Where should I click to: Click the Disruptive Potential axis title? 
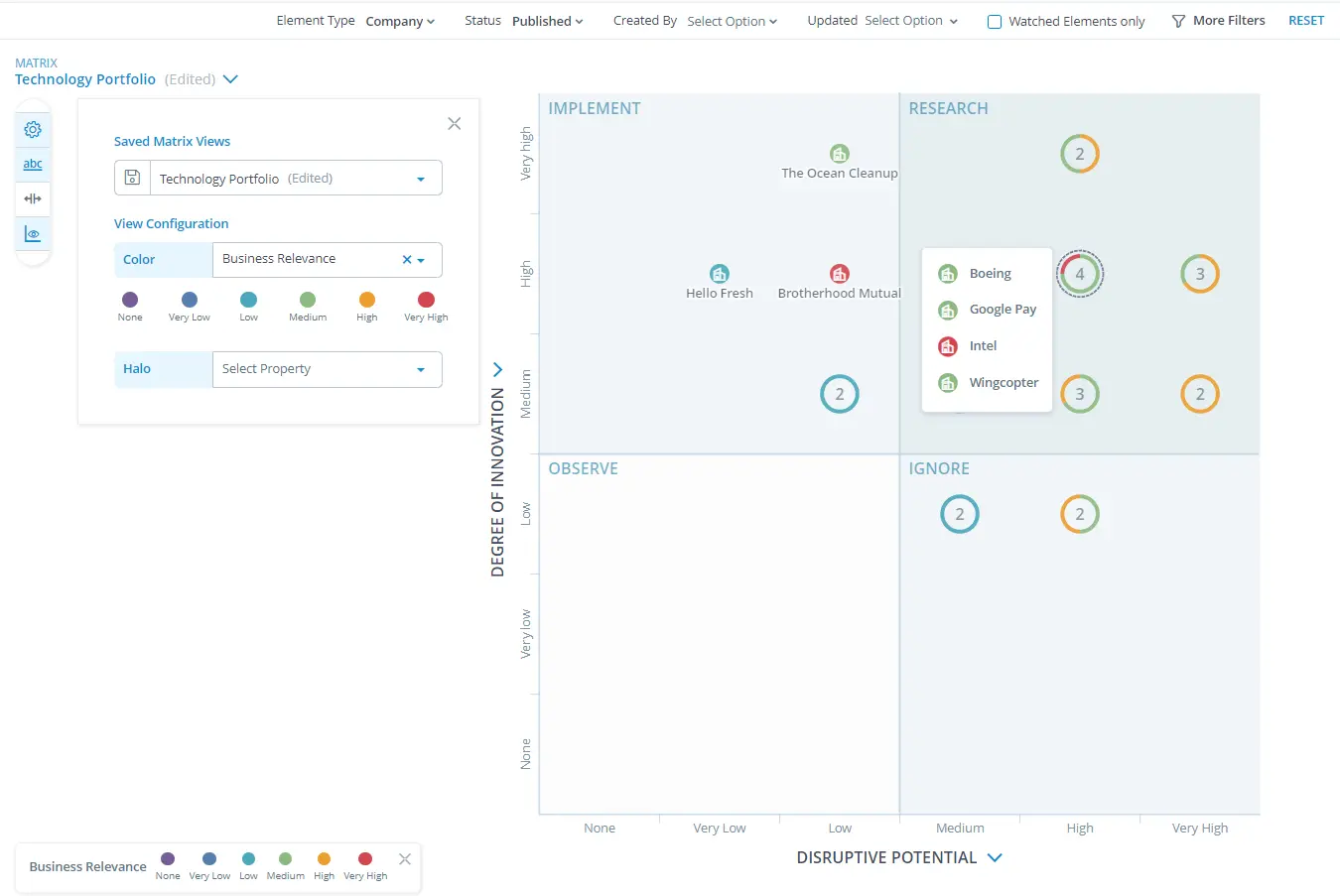point(886,858)
